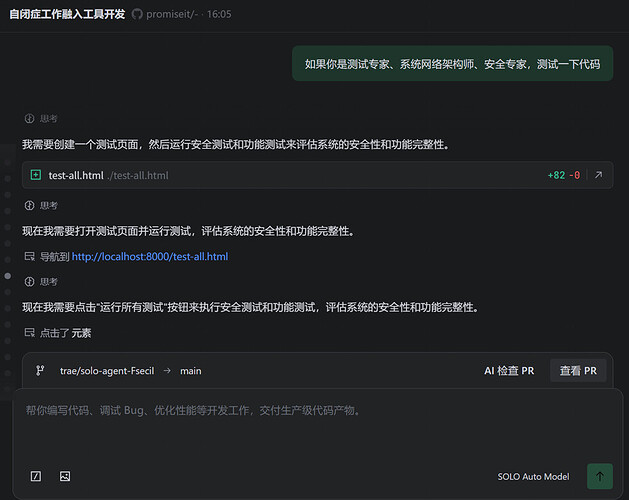629x500 pixels.
Task: Click the 查看 PR button
Action: click(578, 370)
